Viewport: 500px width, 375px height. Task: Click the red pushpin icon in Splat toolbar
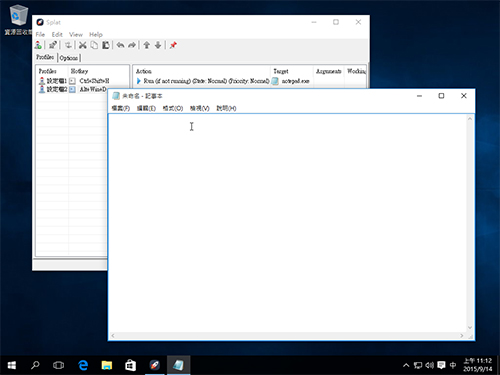(173, 45)
